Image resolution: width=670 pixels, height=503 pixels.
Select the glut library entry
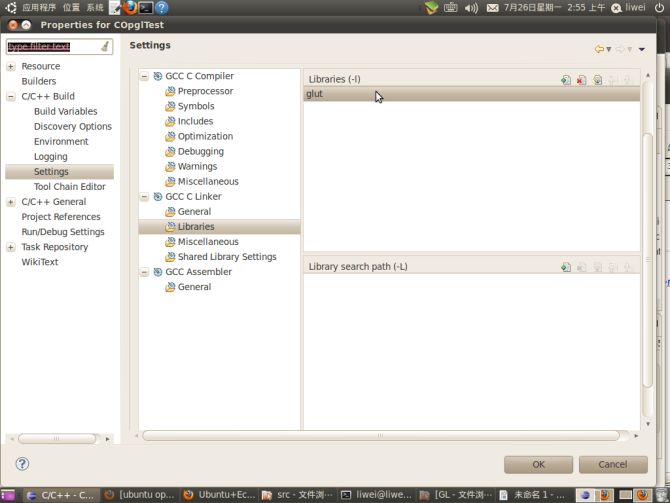(x=314, y=94)
